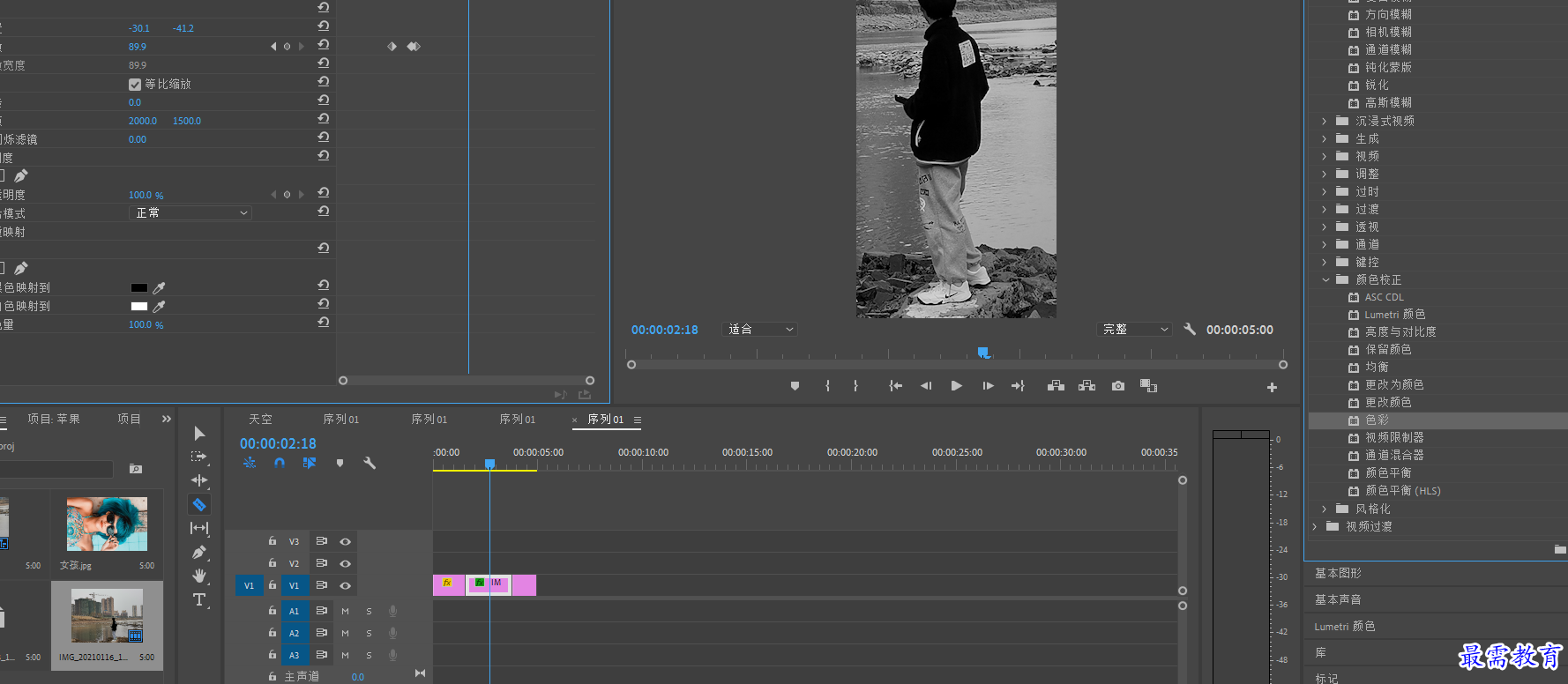
Task: Open program monitor settings wrench
Action: (1190, 329)
